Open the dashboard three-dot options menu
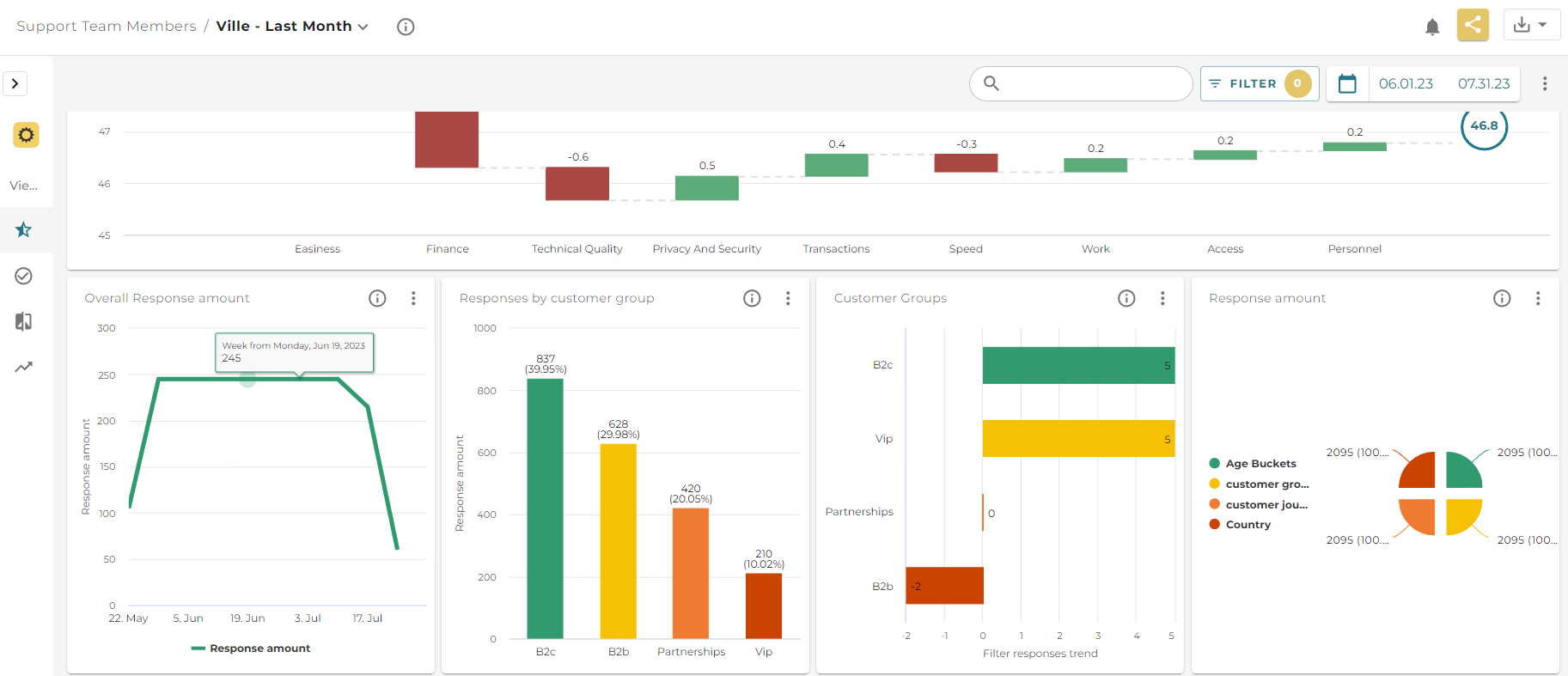This screenshot has height=676, width=1568. pyautogui.click(x=1545, y=83)
